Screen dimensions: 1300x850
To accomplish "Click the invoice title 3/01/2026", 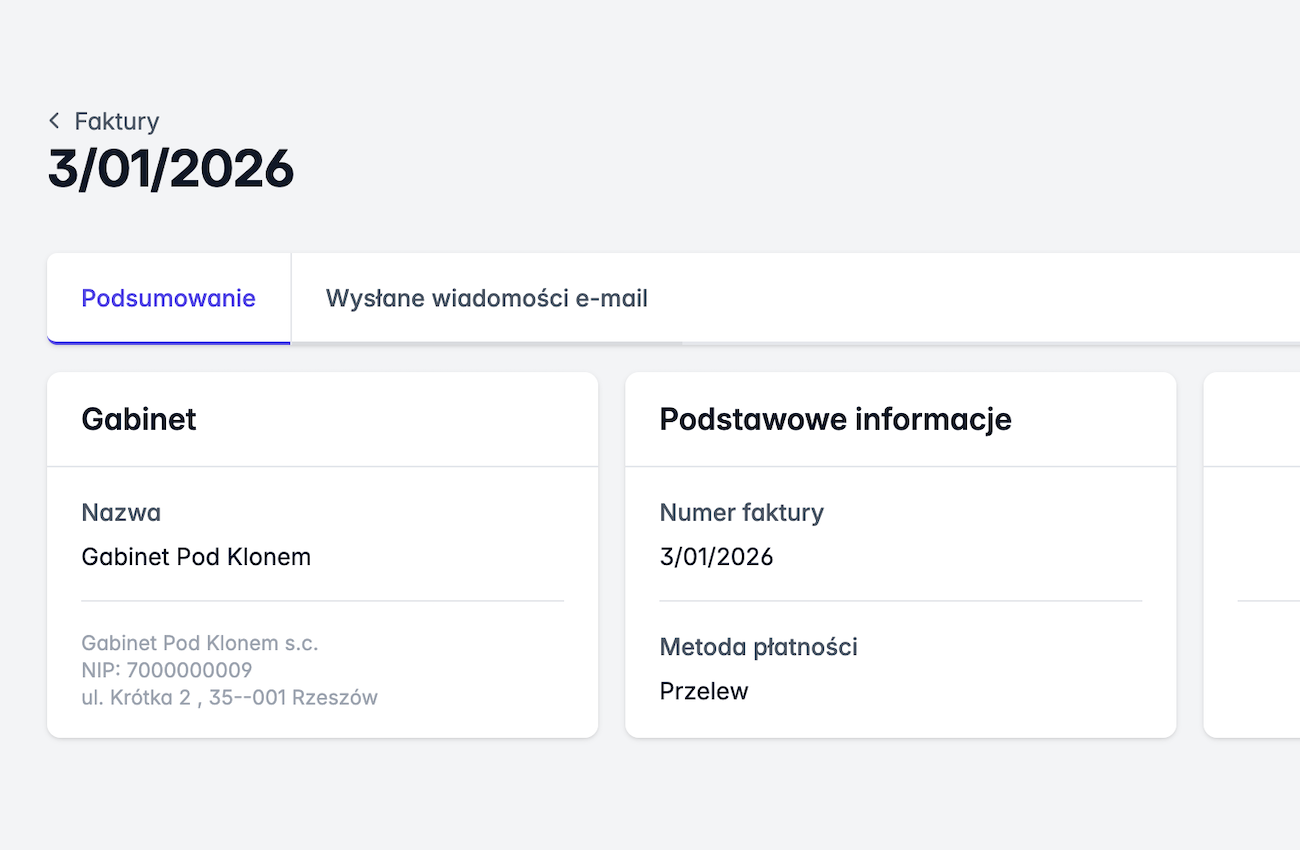I will click(x=170, y=169).
